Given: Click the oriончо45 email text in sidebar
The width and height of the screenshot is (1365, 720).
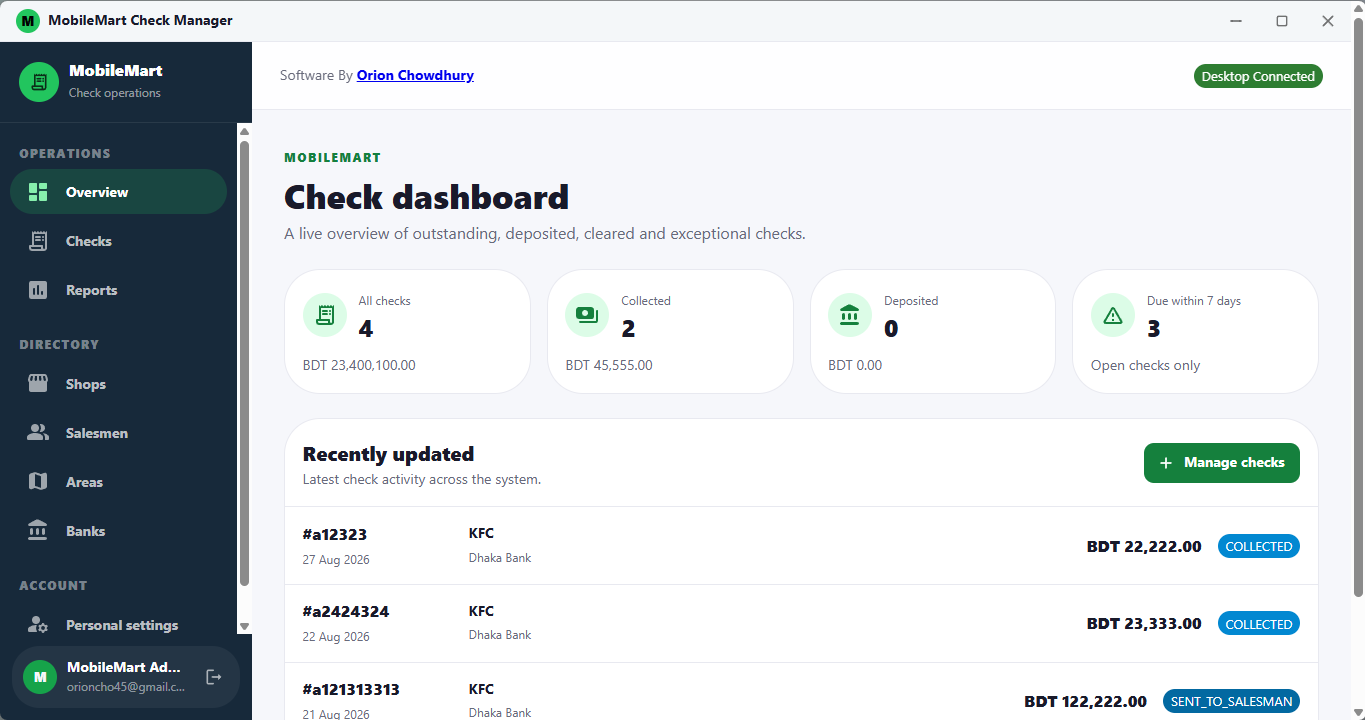Looking at the screenshot, I should pyautogui.click(x=126, y=687).
